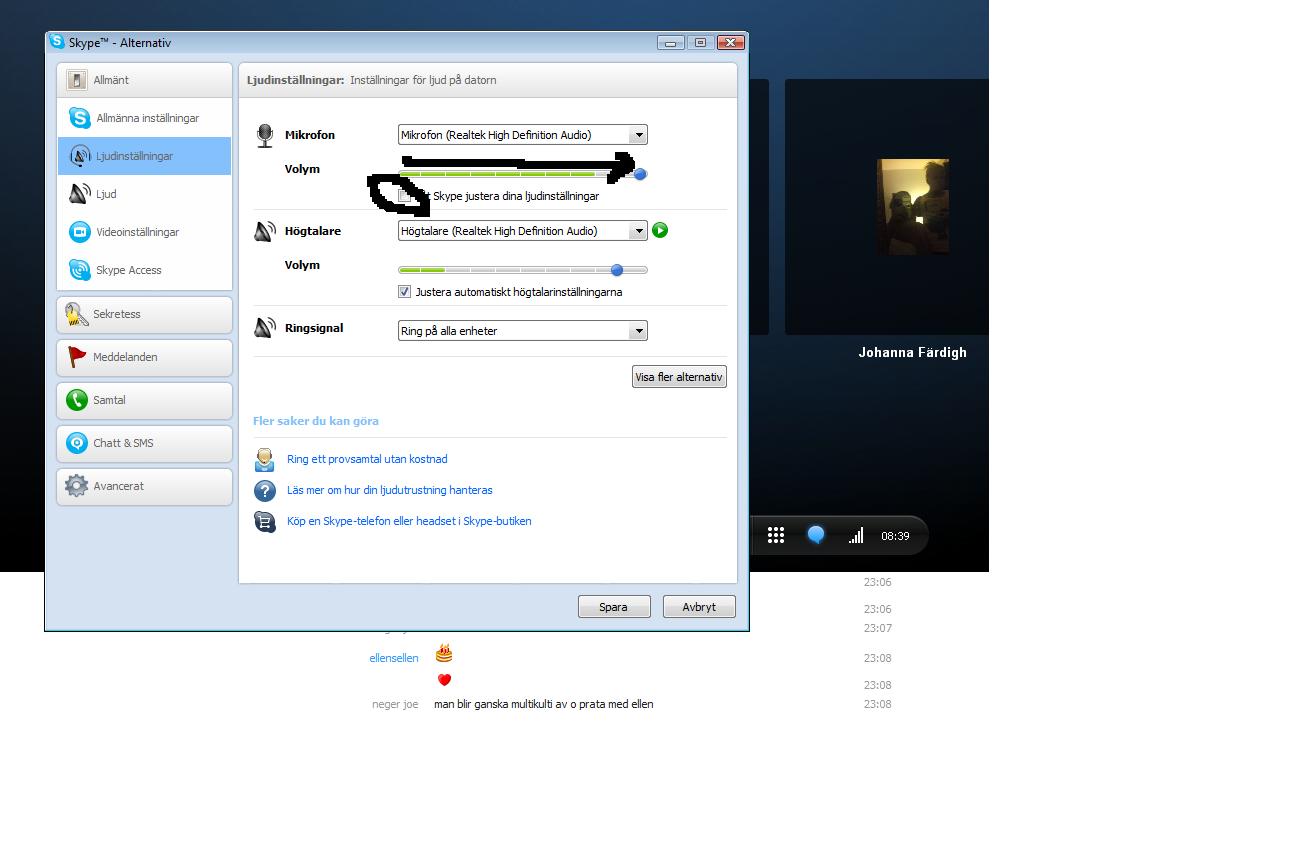
Task: Save settings with the Spara button
Action: click(614, 607)
